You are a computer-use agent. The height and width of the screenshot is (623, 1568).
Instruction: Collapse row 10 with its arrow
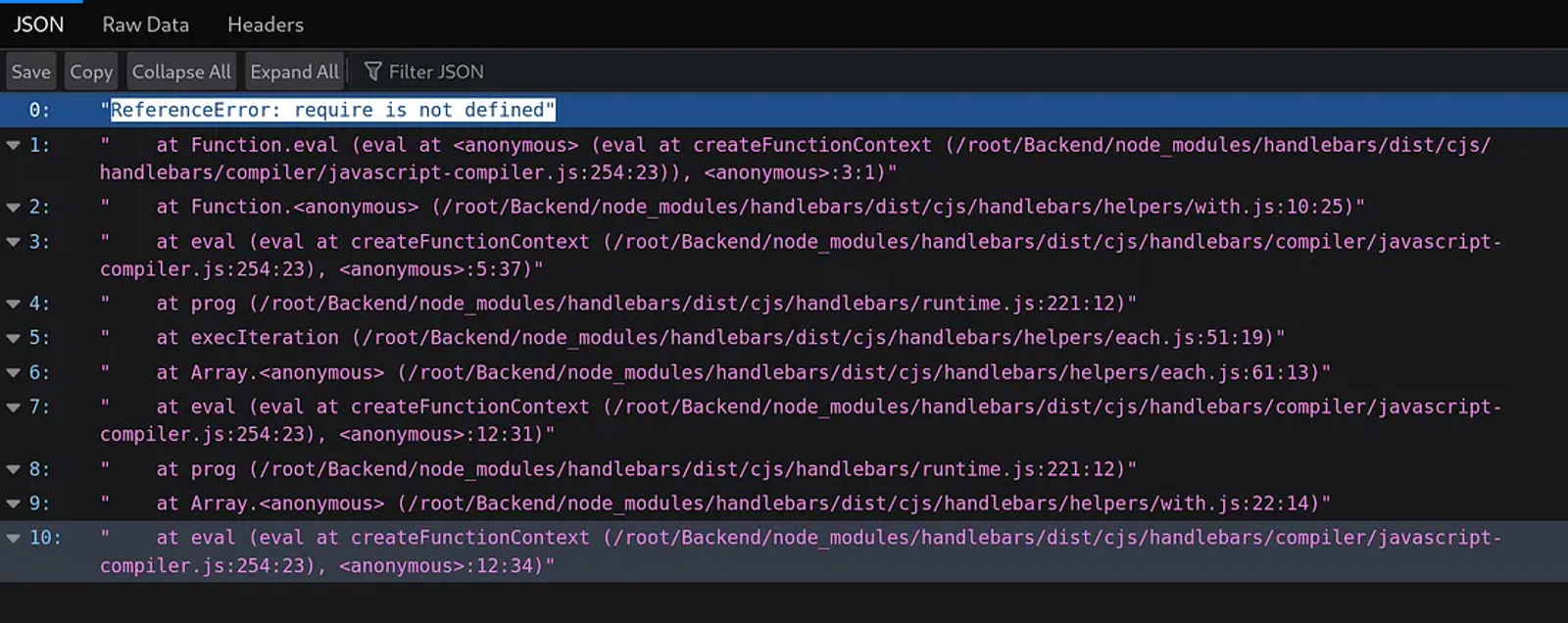point(14,538)
